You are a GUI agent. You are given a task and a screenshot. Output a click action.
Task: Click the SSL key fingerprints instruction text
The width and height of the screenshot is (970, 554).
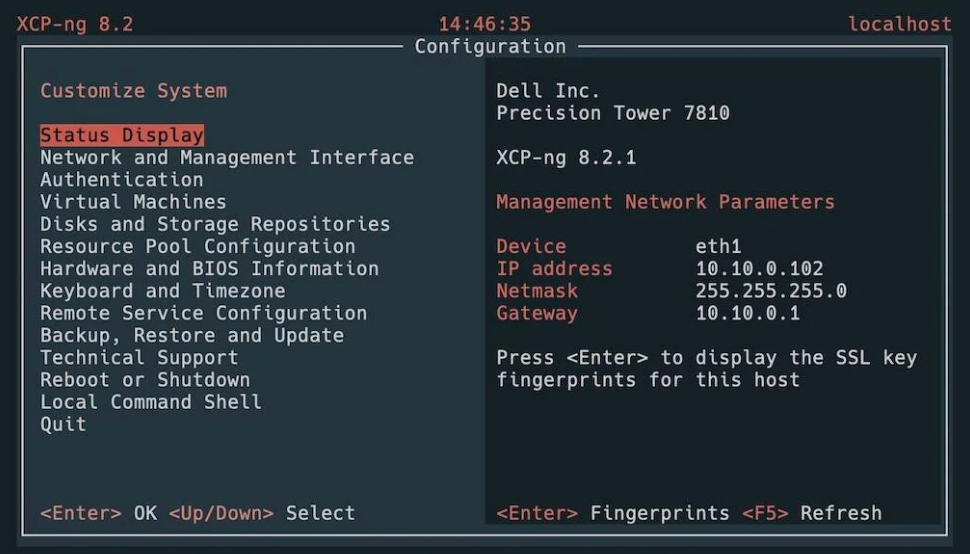(x=706, y=369)
